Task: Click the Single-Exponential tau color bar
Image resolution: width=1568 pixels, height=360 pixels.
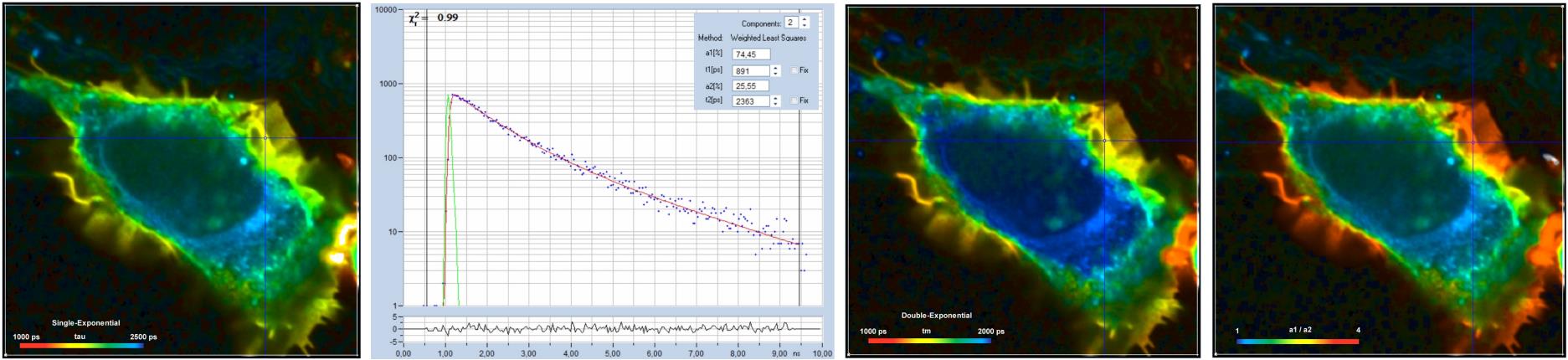Action: pos(81,345)
